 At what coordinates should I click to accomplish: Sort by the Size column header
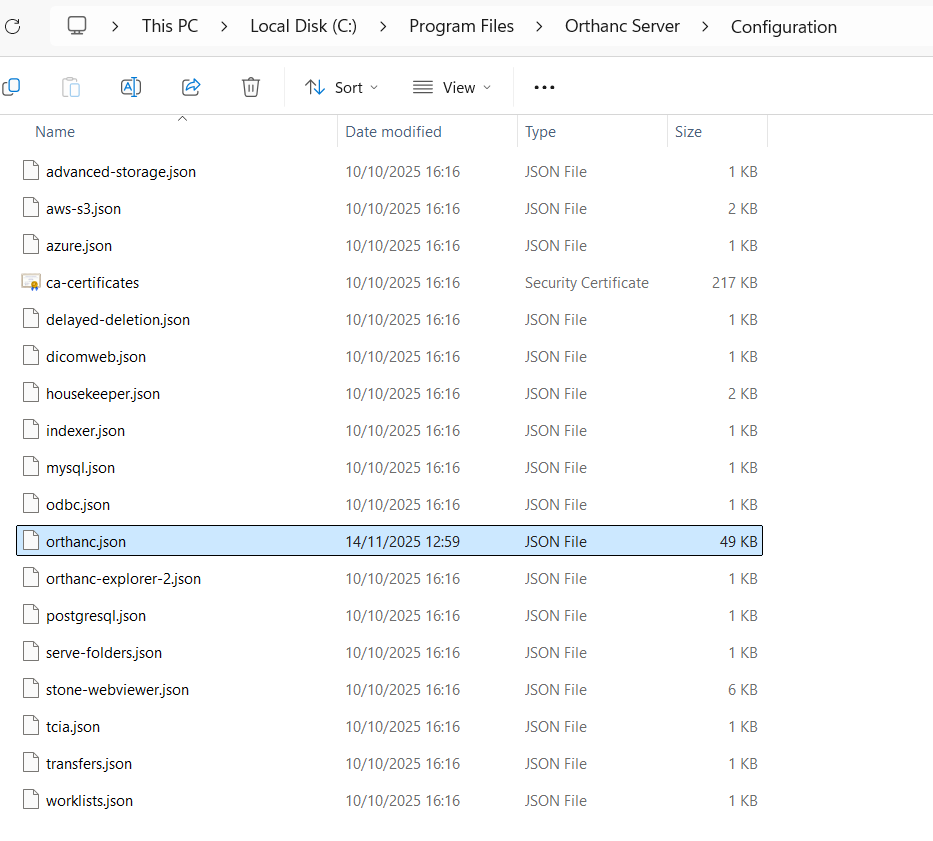pos(688,132)
